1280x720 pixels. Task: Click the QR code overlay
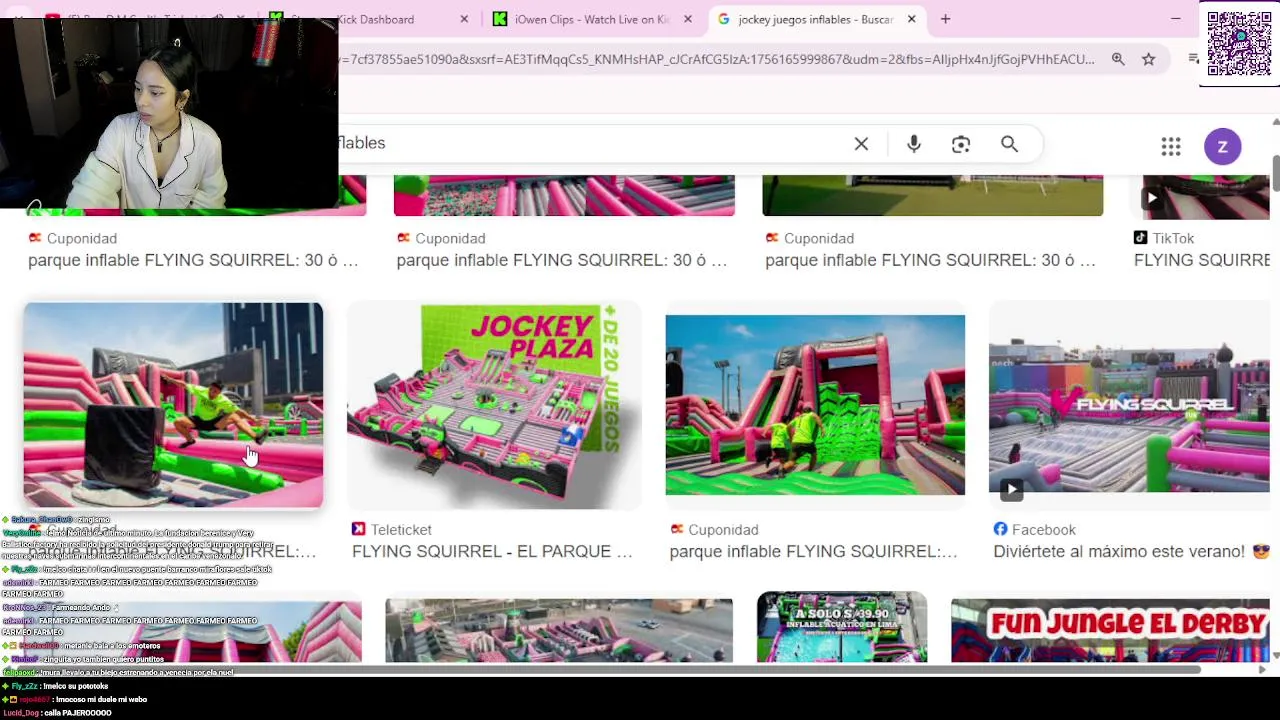pyautogui.click(x=1239, y=43)
